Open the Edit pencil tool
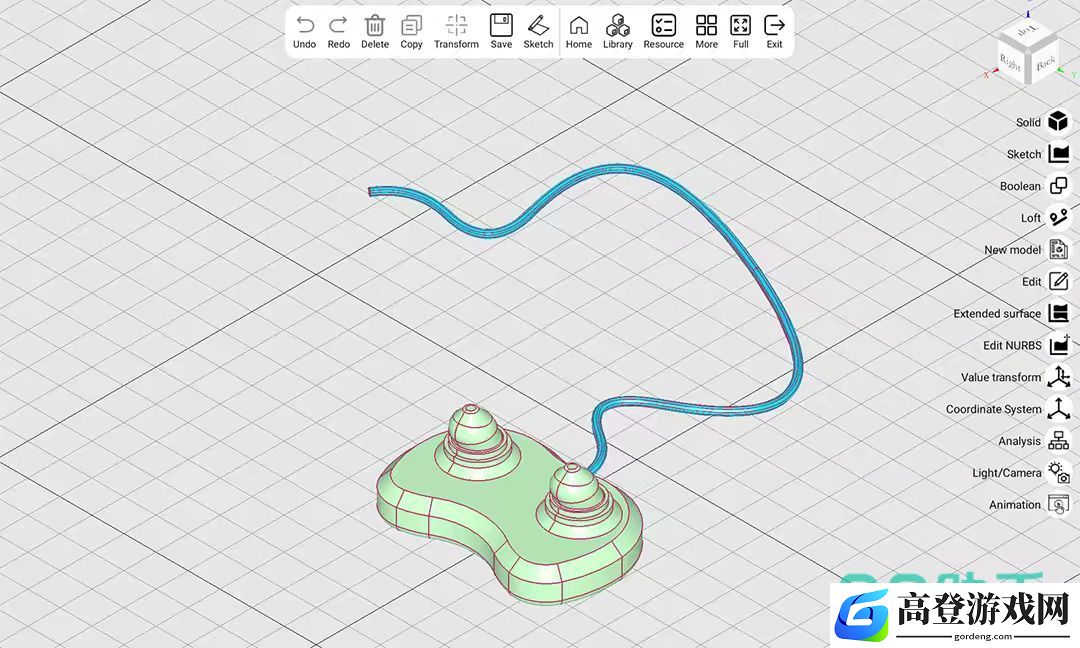This screenshot has height=648, width=1080. 1058,281
